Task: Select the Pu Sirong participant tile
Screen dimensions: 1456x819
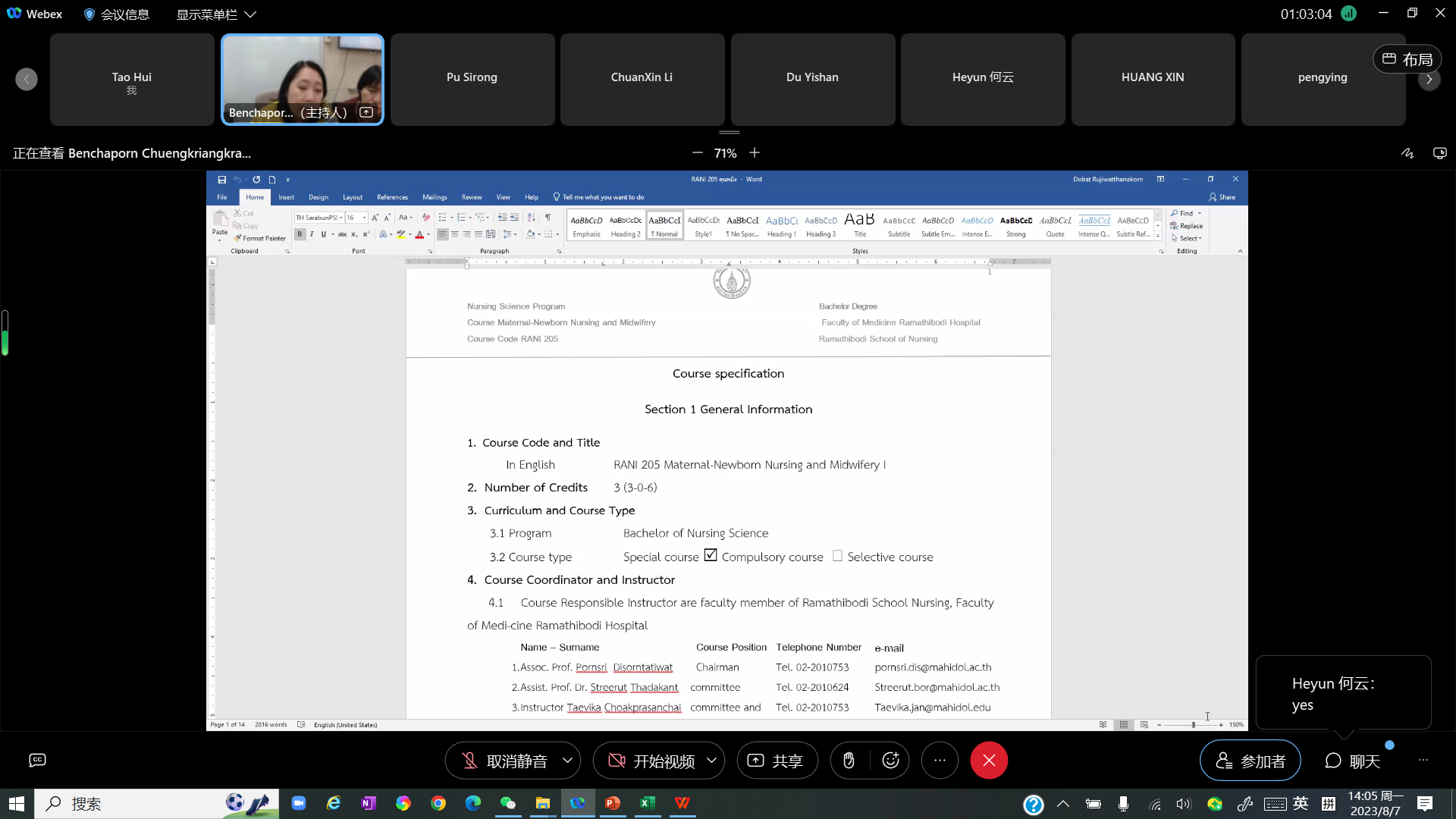Action: coord(472,80)
